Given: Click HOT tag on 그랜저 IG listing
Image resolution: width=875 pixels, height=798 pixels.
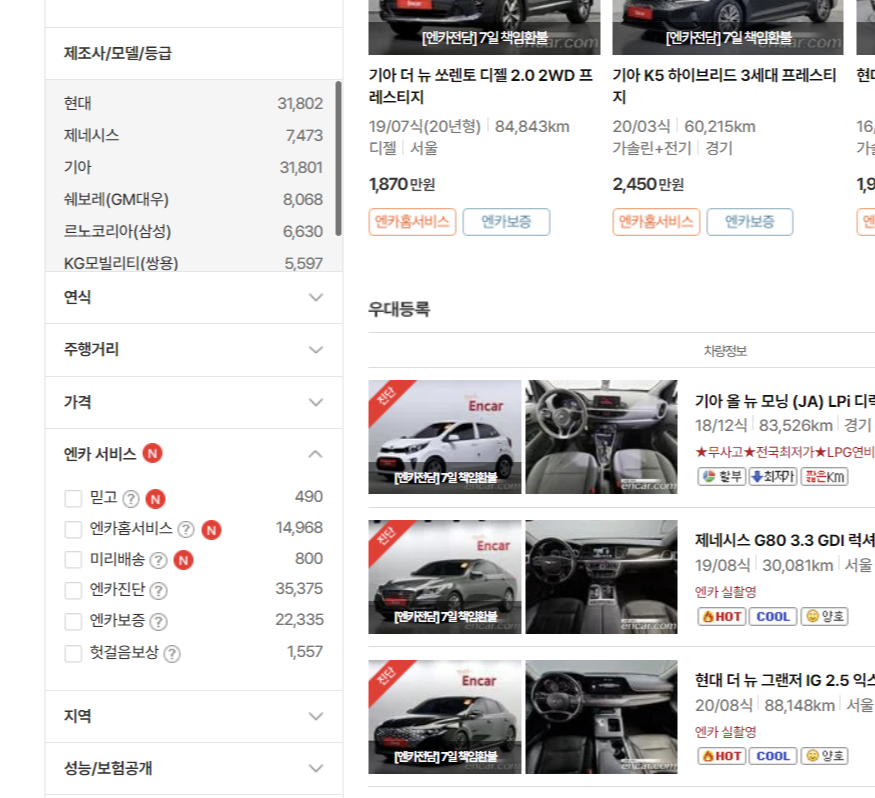Looking at the screenshot, I should [x=722, y=756].
